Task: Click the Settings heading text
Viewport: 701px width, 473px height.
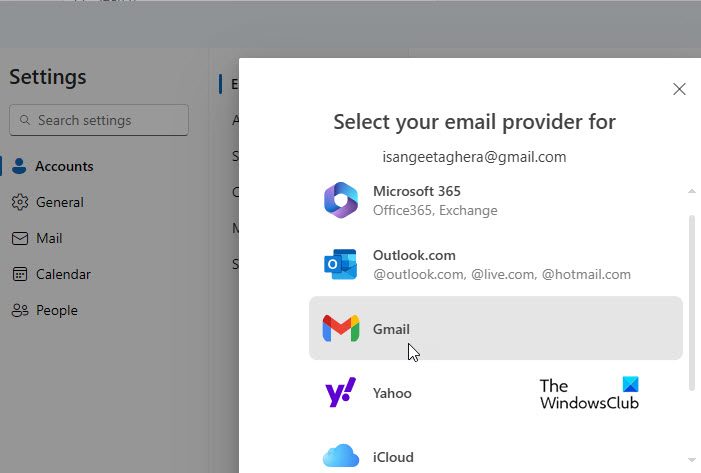Action: [x=48, y=77]
